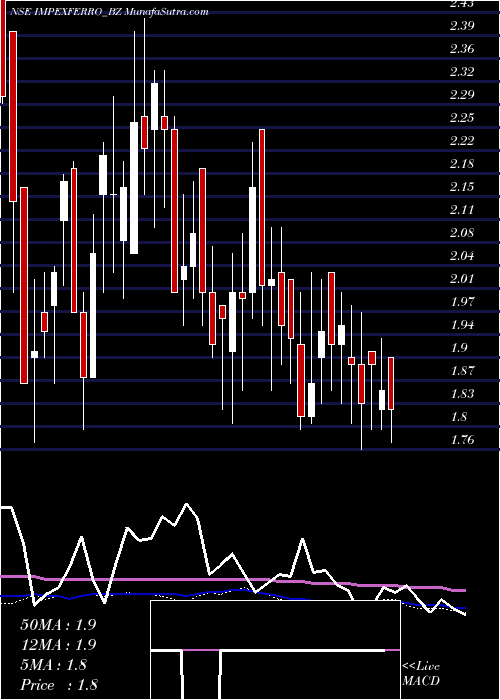Click the 1.83 price axis label

coord(461,394)
